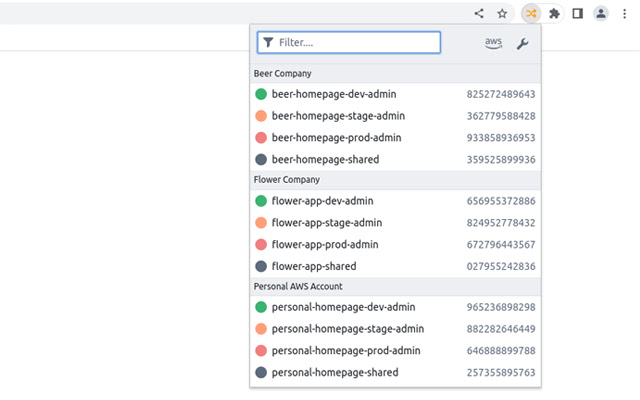Click account ID 027955242836
The width and height of the screenshot is (640, 400).
coord(501,267)
